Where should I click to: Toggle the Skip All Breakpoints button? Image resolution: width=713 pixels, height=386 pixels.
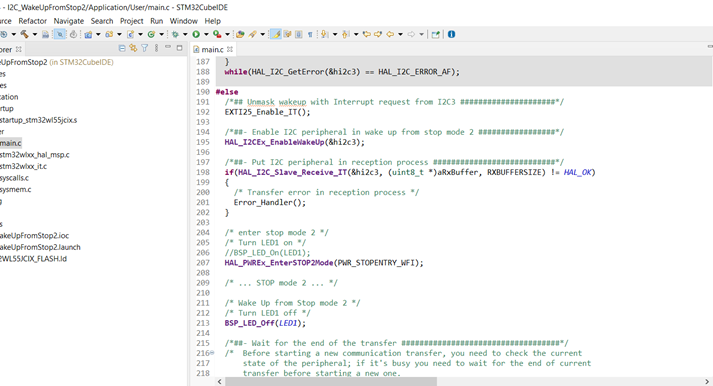click(60, 34)
